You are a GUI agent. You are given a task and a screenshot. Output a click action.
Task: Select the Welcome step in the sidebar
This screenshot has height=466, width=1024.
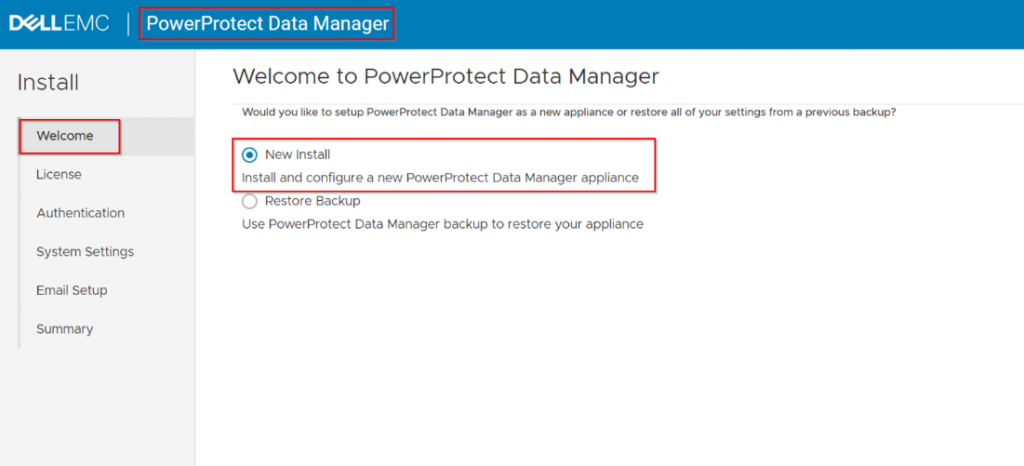tap(65, 136)
